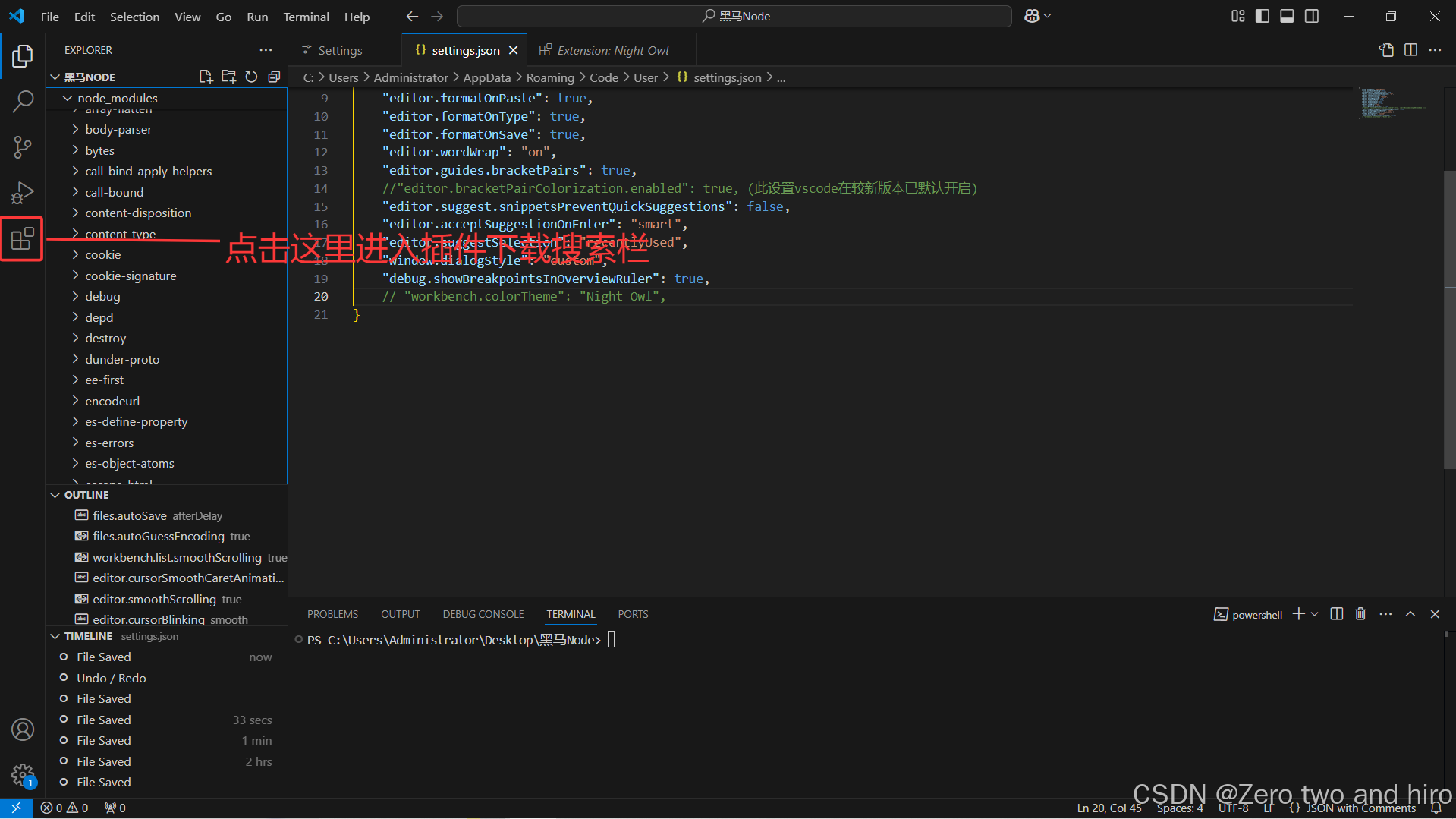Open the remote window indicator
The width and height of the screenshot is (1456, 819).
point(16,808)
